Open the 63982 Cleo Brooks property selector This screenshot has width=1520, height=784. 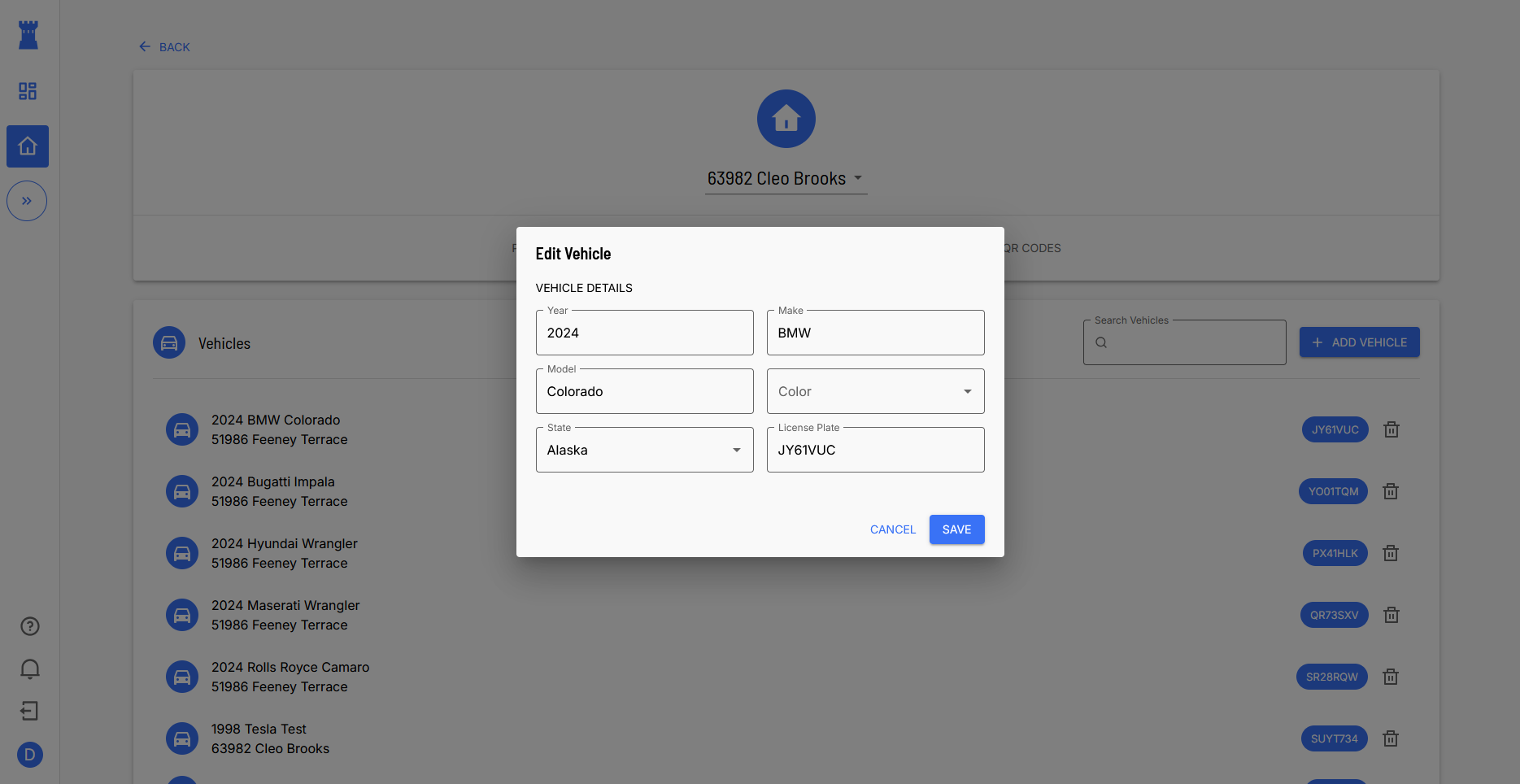785,179
